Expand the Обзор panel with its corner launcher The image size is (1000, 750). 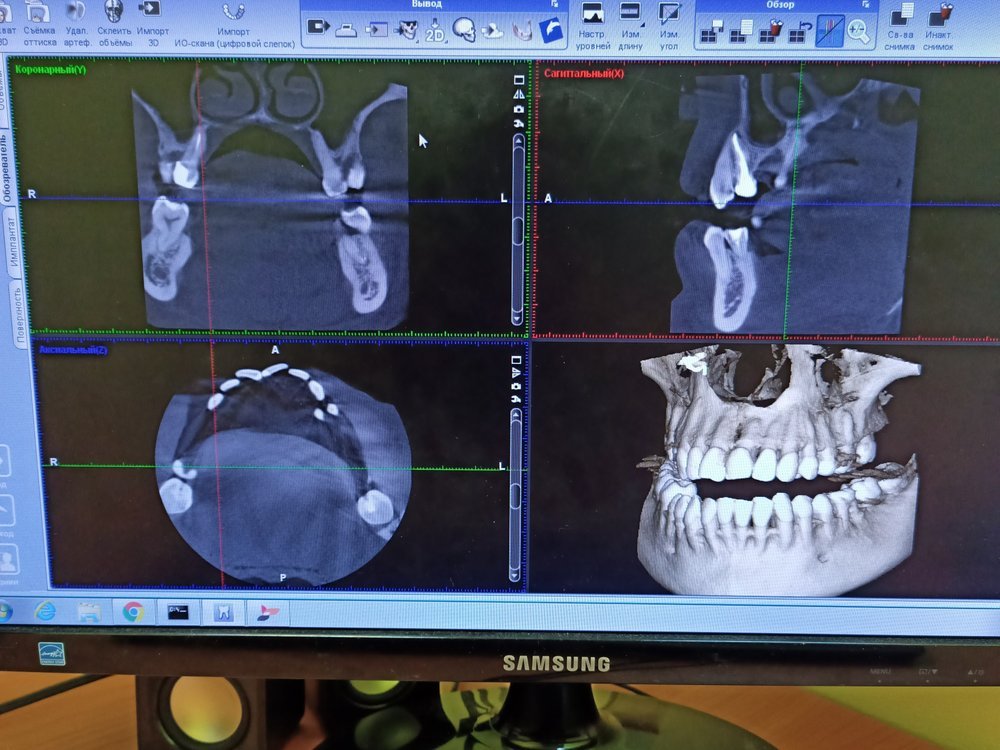(866, 4)
